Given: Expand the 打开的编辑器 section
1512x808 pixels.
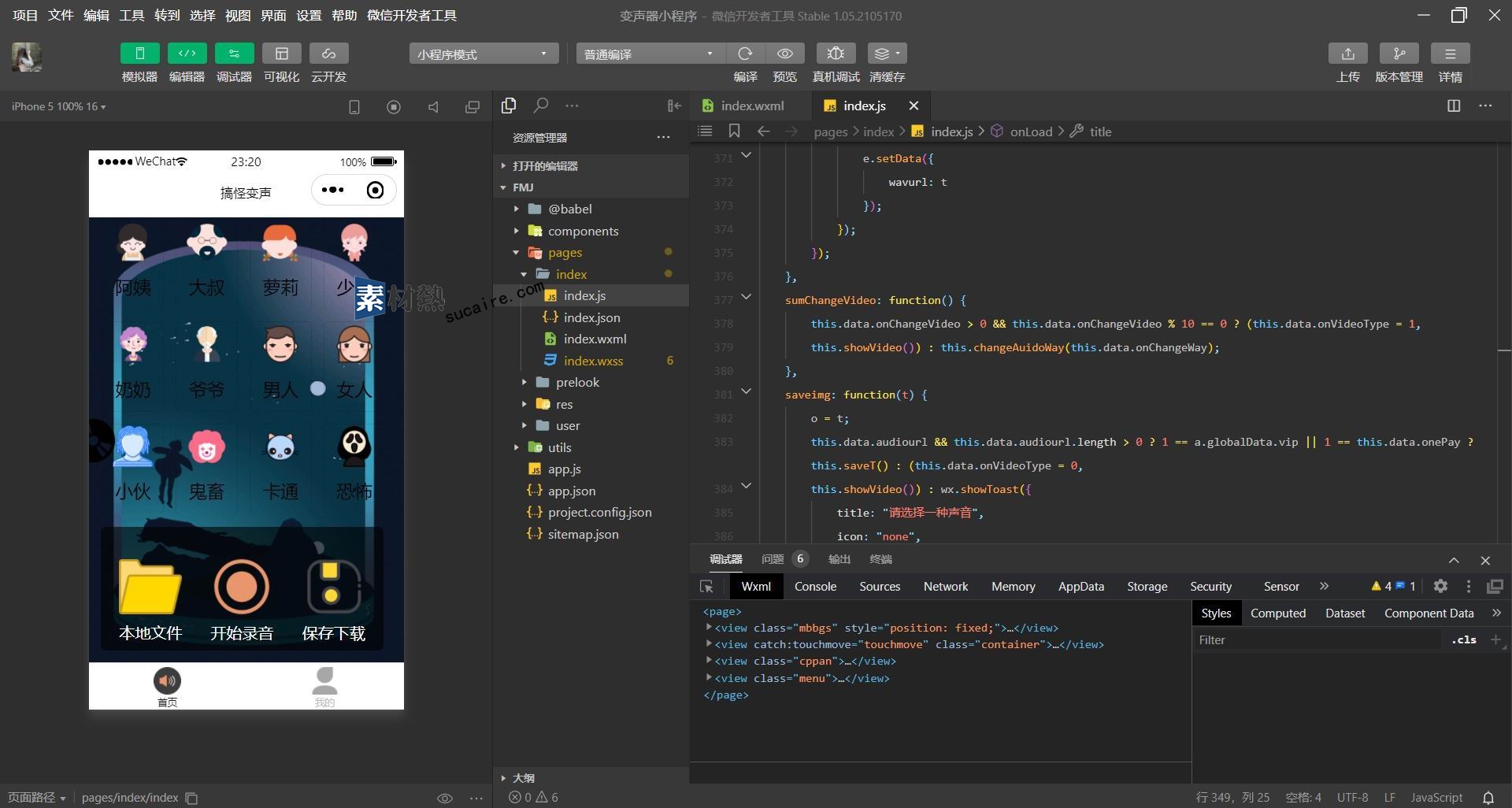Looking at the screenshot, I should pos(591,165).
